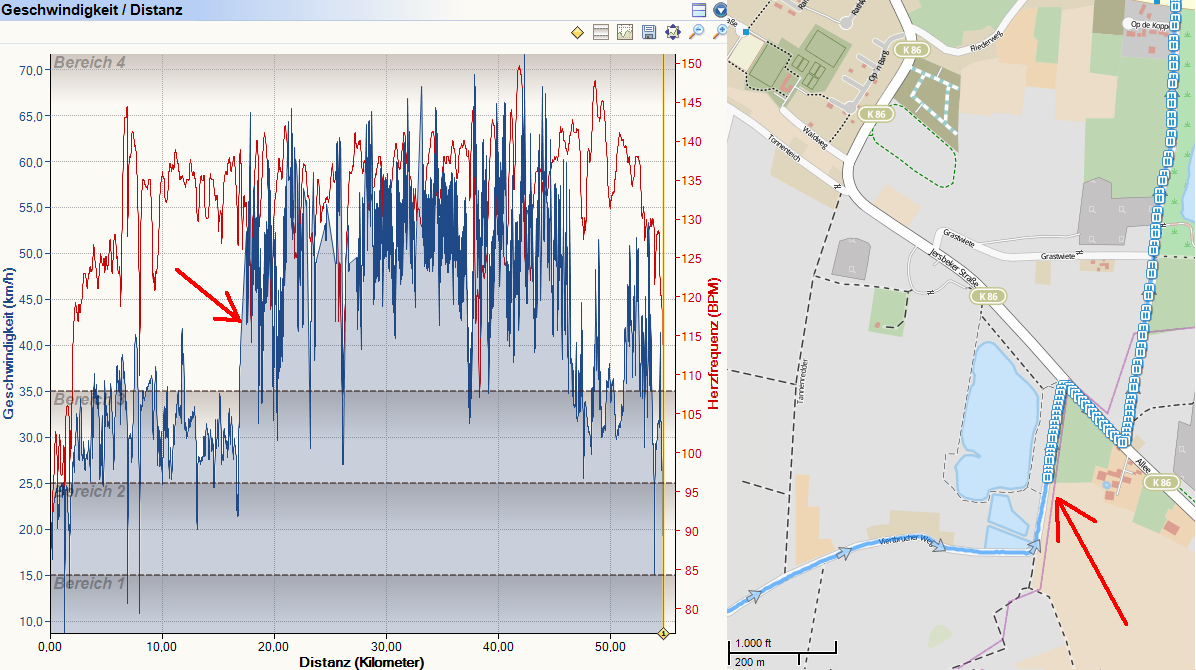Click the Jersbeker Straße label on map
Viewport: 1196px width, 670px height.
point(953,269)
